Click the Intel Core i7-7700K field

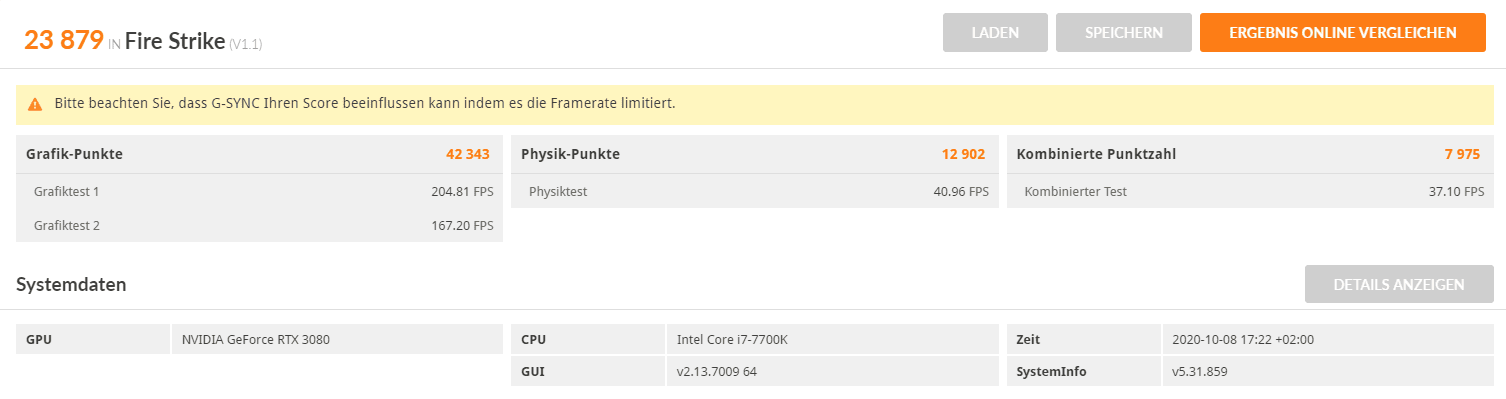click(832, 339)
